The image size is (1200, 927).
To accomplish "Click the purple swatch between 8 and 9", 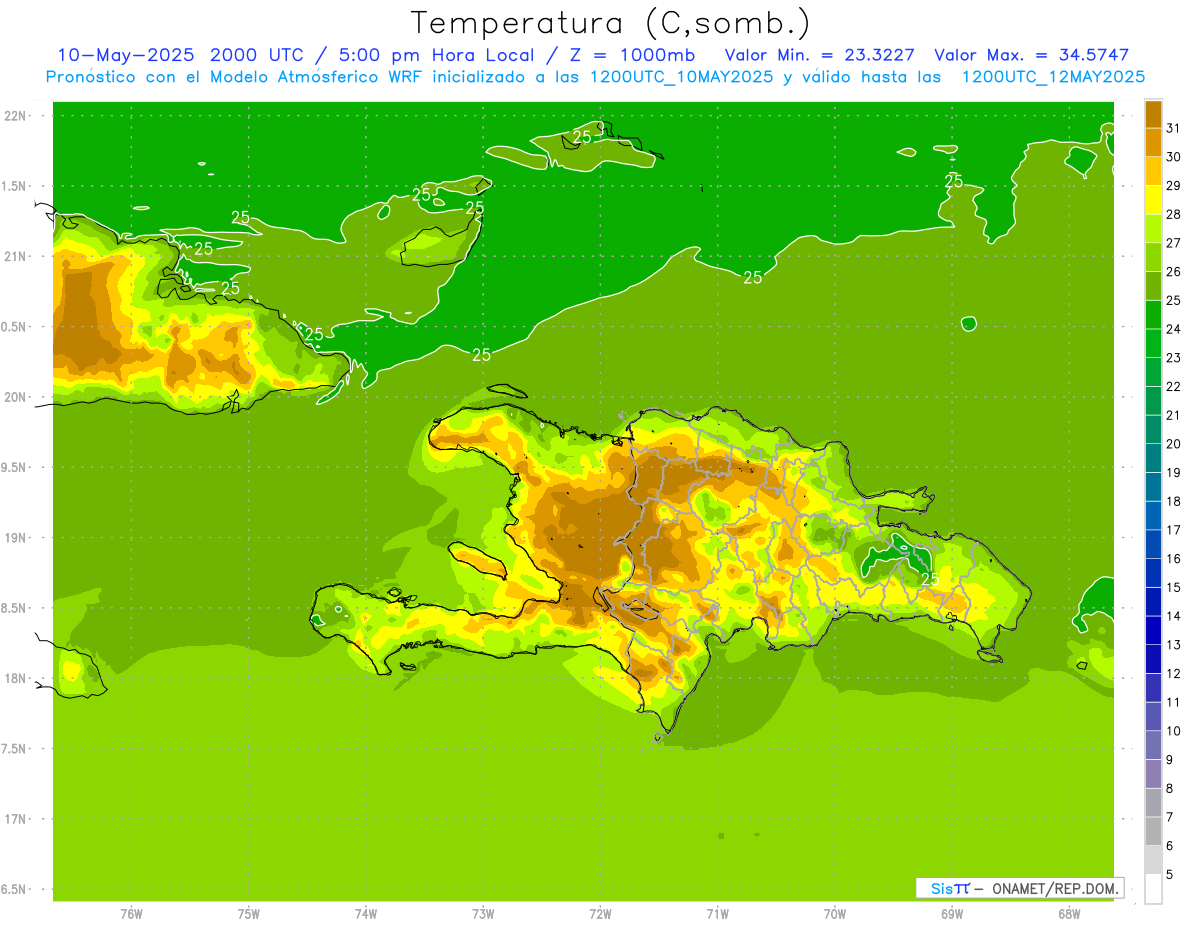I will 1153,774.
